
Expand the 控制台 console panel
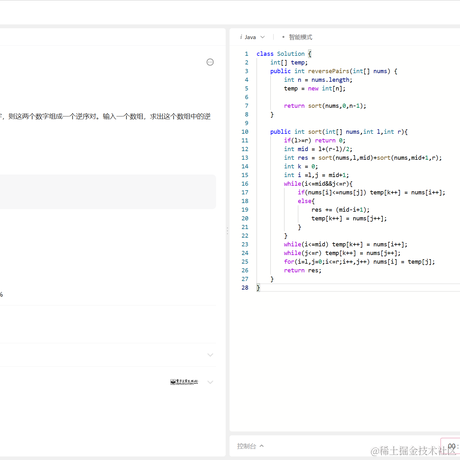coord(250,446)
